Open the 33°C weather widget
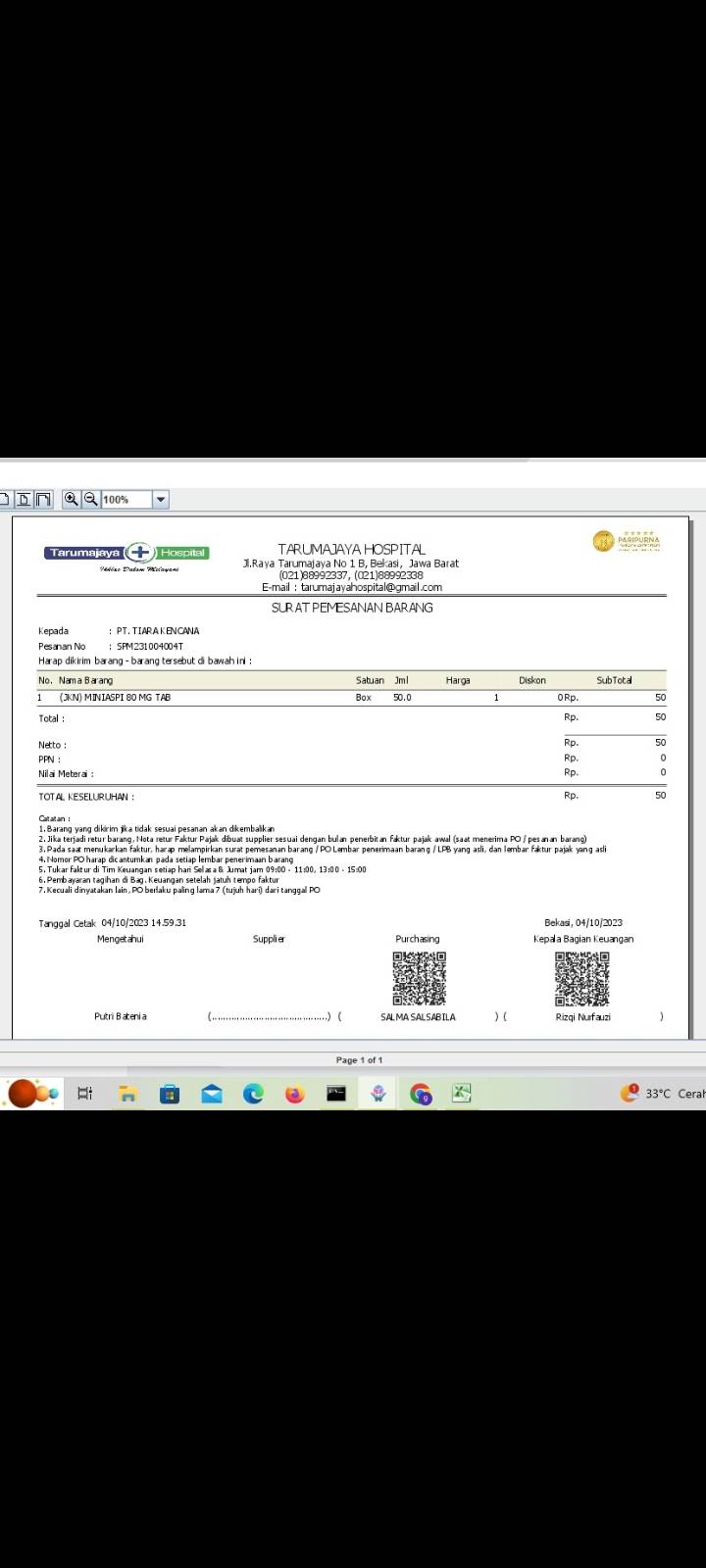The image size is (706, 1568). [x=663, y=1093]
